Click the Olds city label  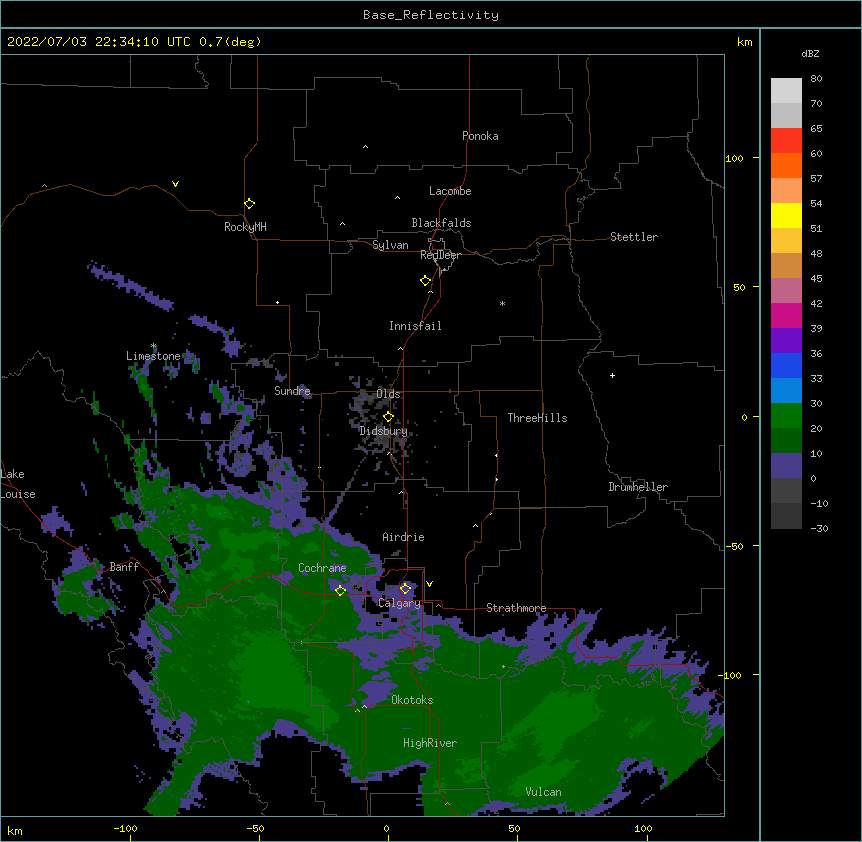[x=388, y=394]
